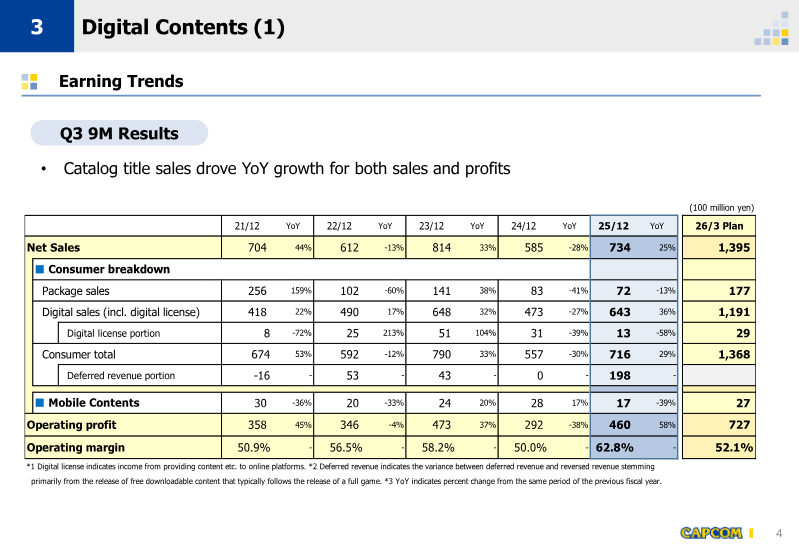Viewport: 799px width, 553px height.
Task: Select the 25/12 column header
Action: [613, 226]
